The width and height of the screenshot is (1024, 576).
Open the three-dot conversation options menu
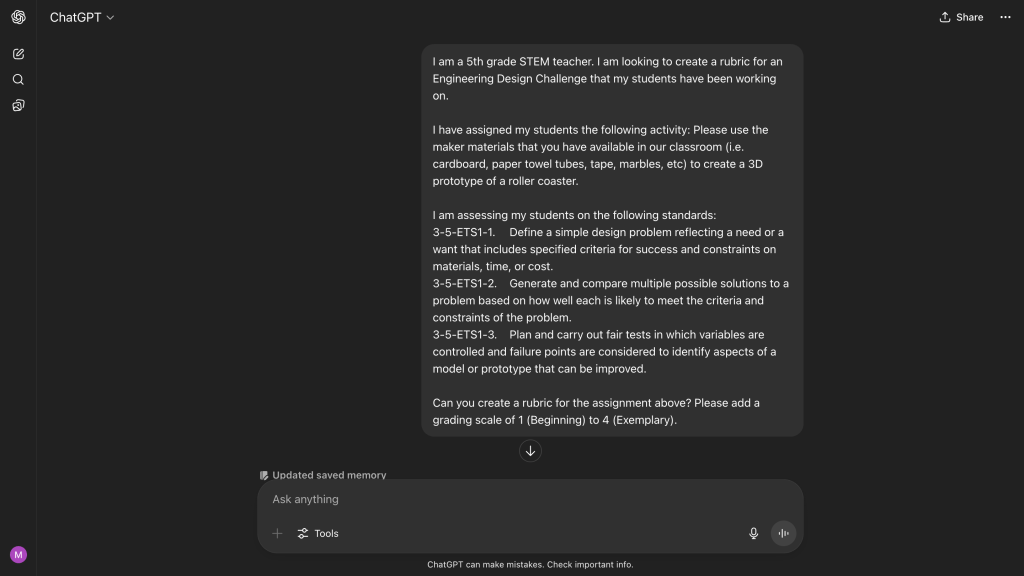pyautogui.click(x=1005, y=17)
